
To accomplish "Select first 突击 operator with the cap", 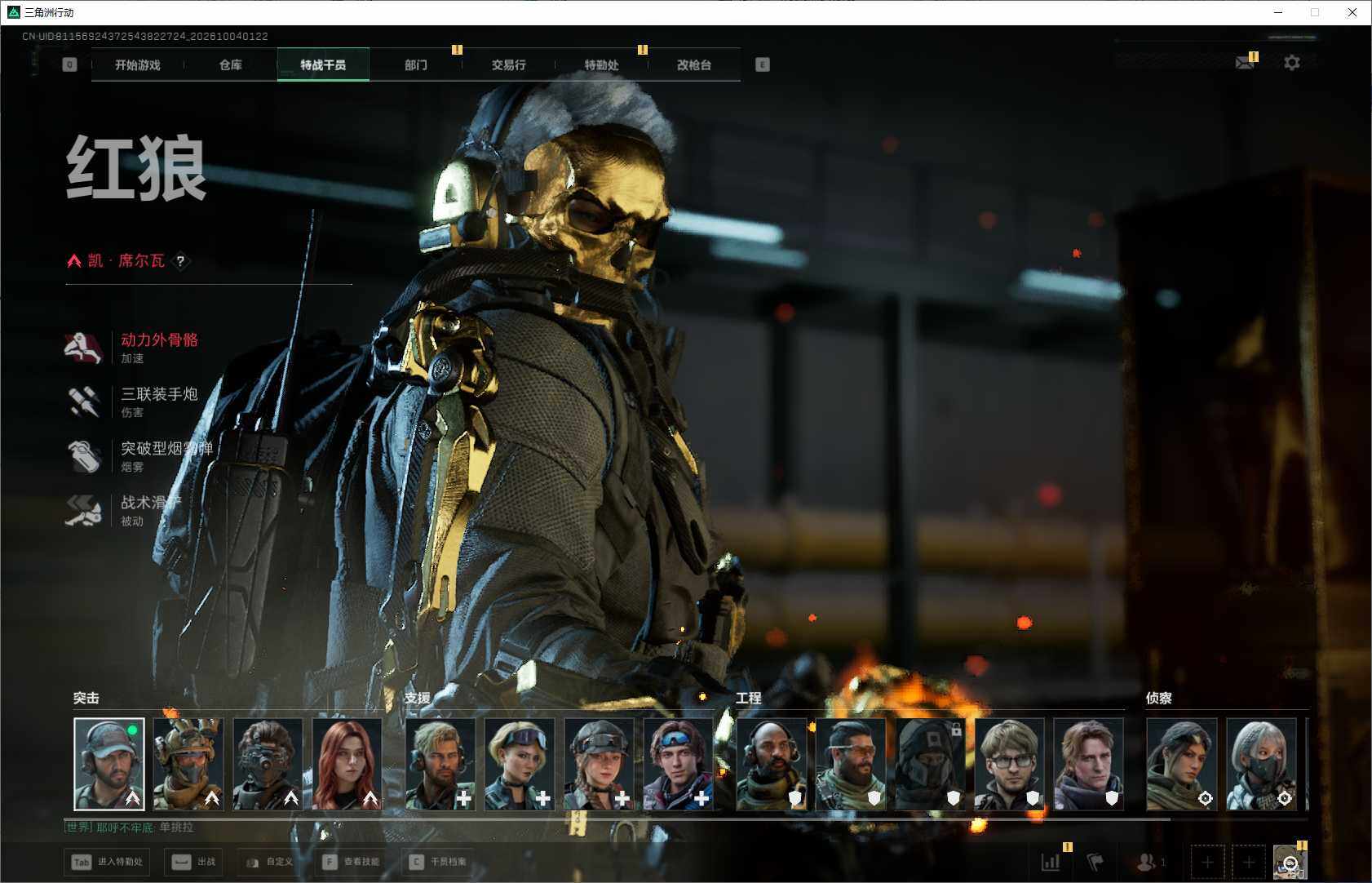I will (109, 764).
